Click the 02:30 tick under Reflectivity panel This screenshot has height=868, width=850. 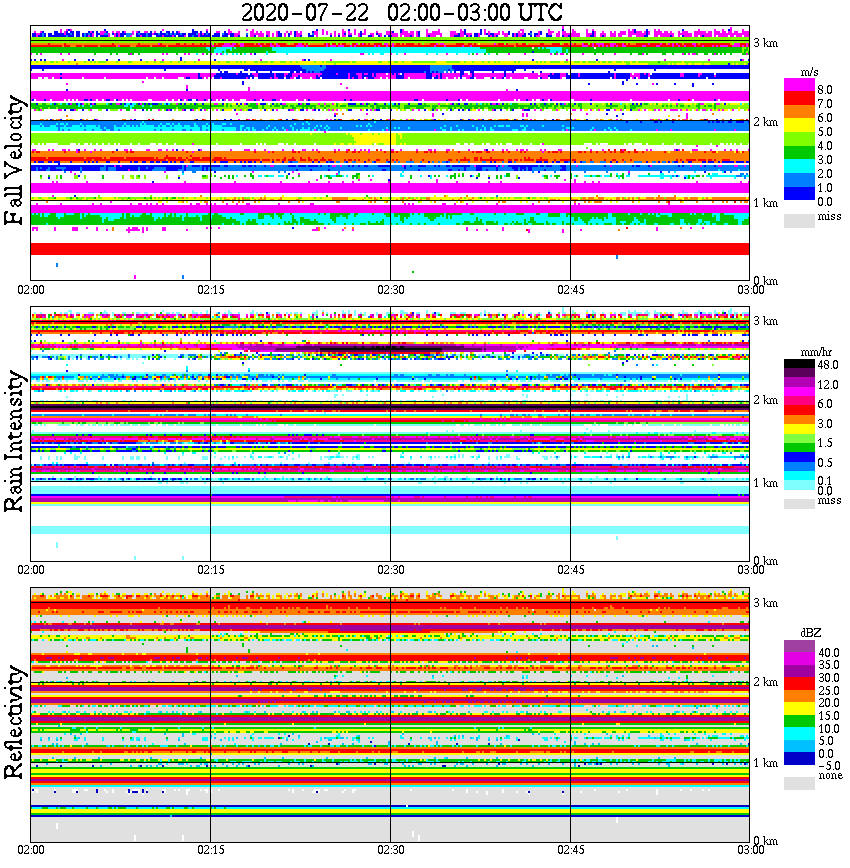pos(391,850)
